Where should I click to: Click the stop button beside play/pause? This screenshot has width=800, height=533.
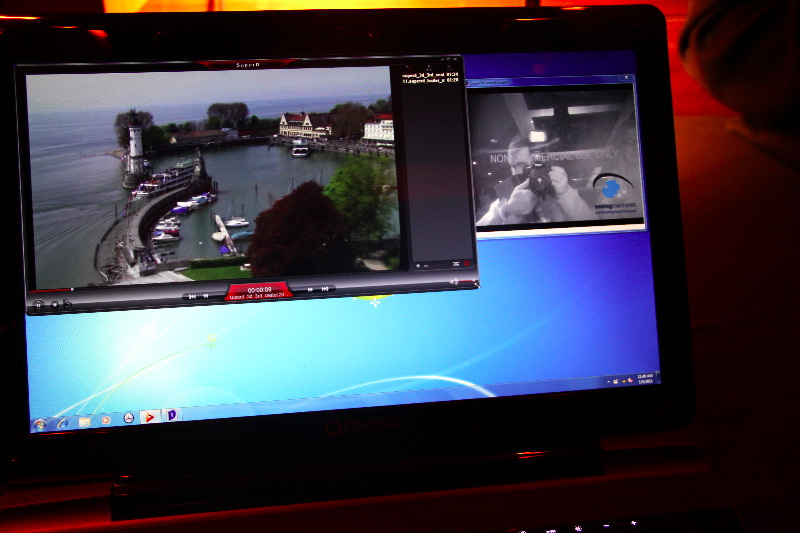pos(53,303)
